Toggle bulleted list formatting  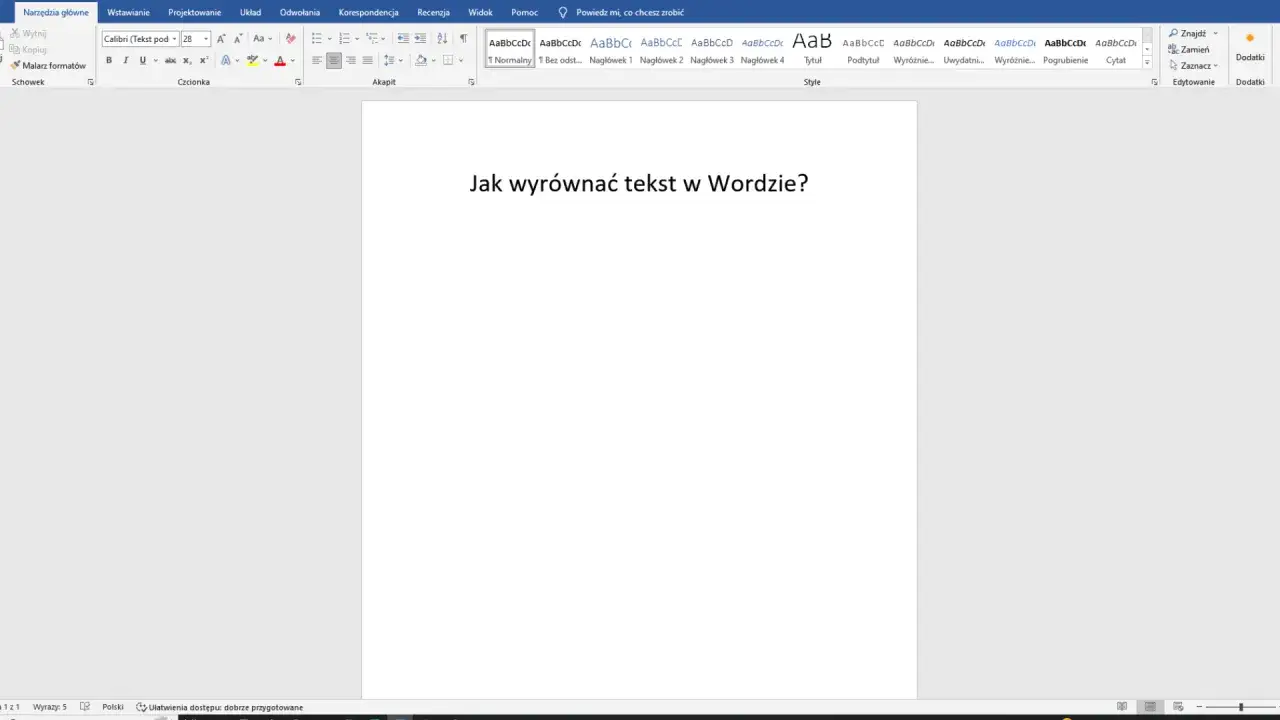click(x=316, y=38)
